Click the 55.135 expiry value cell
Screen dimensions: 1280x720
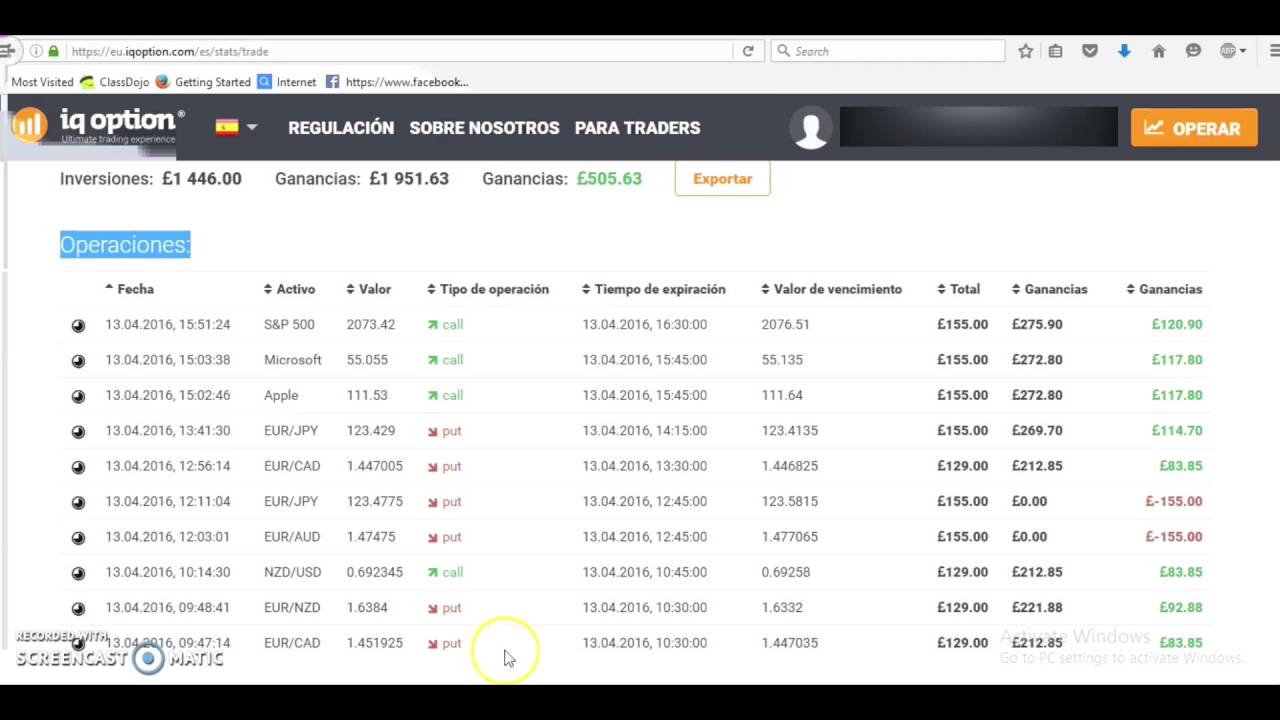(782, 360)
